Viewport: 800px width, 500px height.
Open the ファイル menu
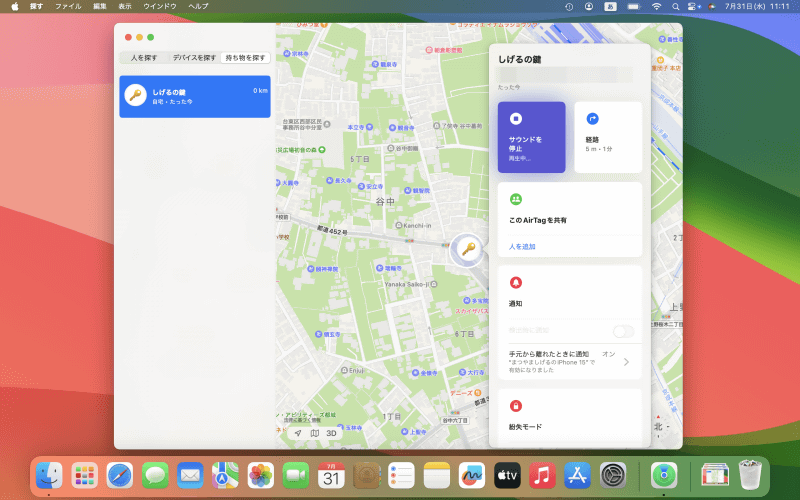[x=68, y=6]
